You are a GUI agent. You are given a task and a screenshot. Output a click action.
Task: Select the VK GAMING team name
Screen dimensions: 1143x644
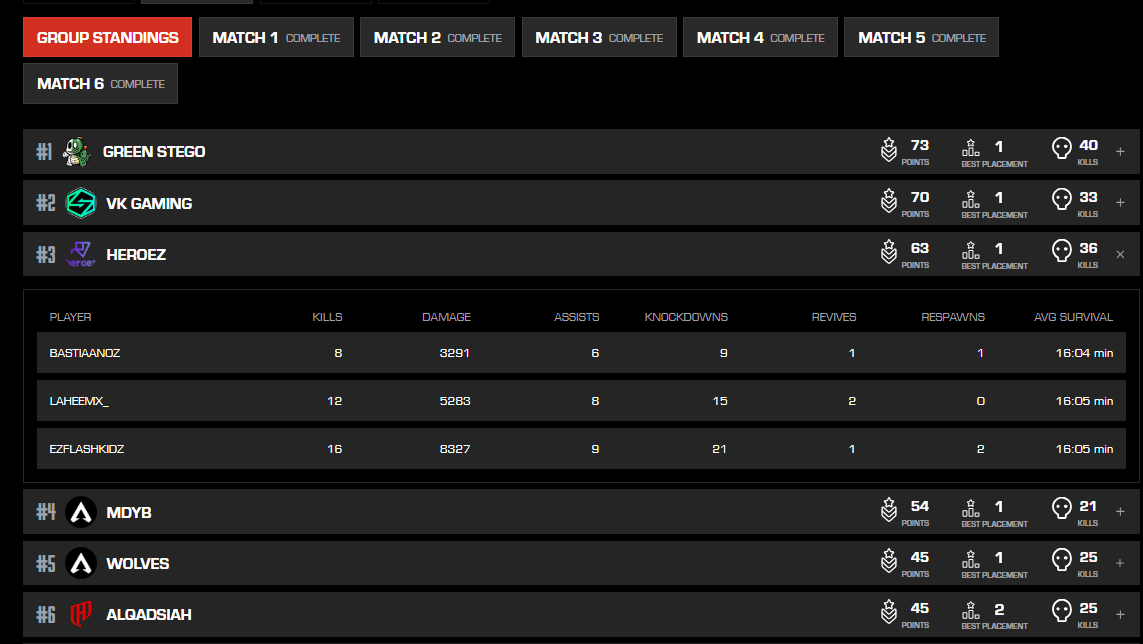point(149,203)
